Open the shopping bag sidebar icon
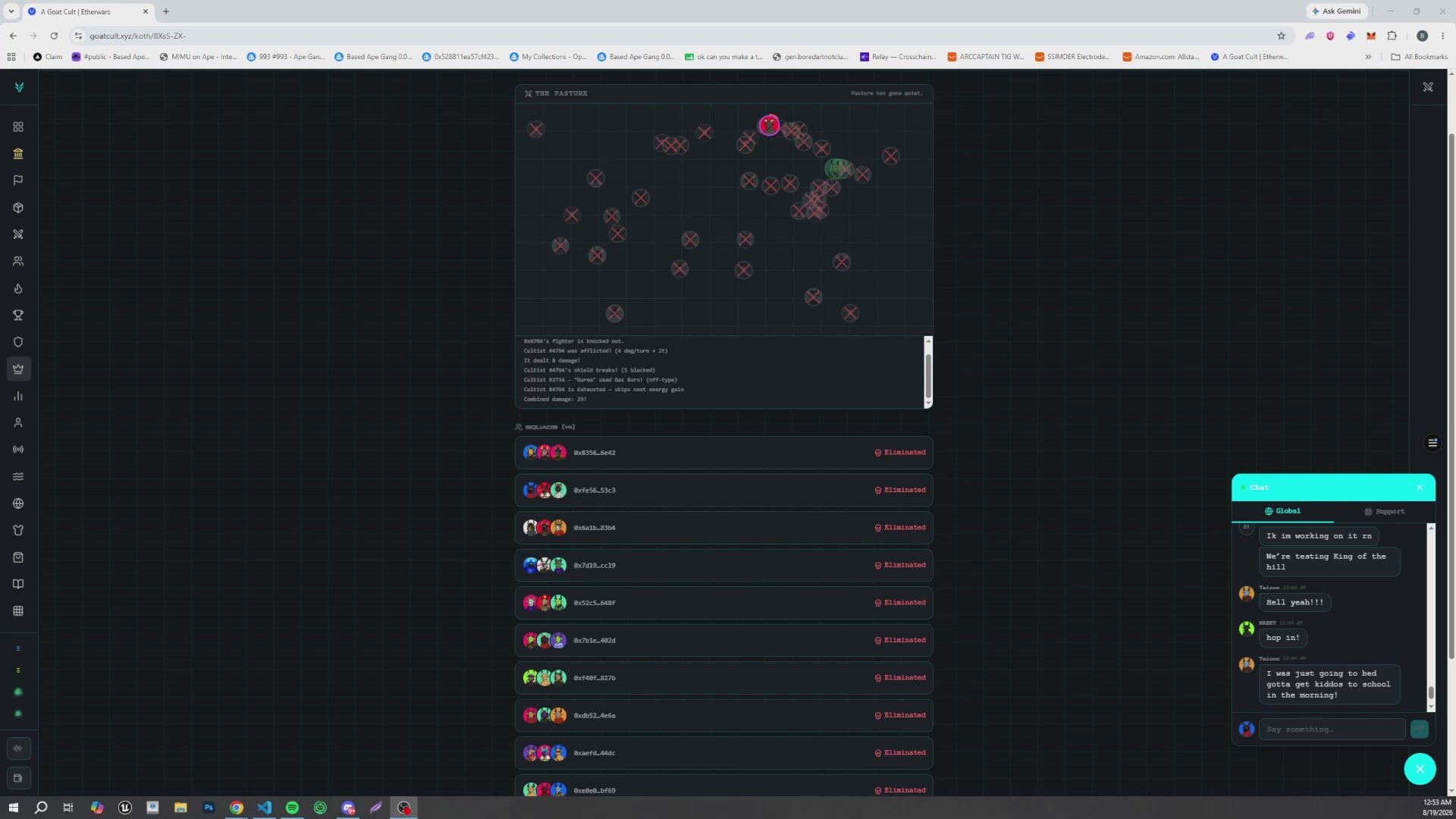 coord(18,557)
